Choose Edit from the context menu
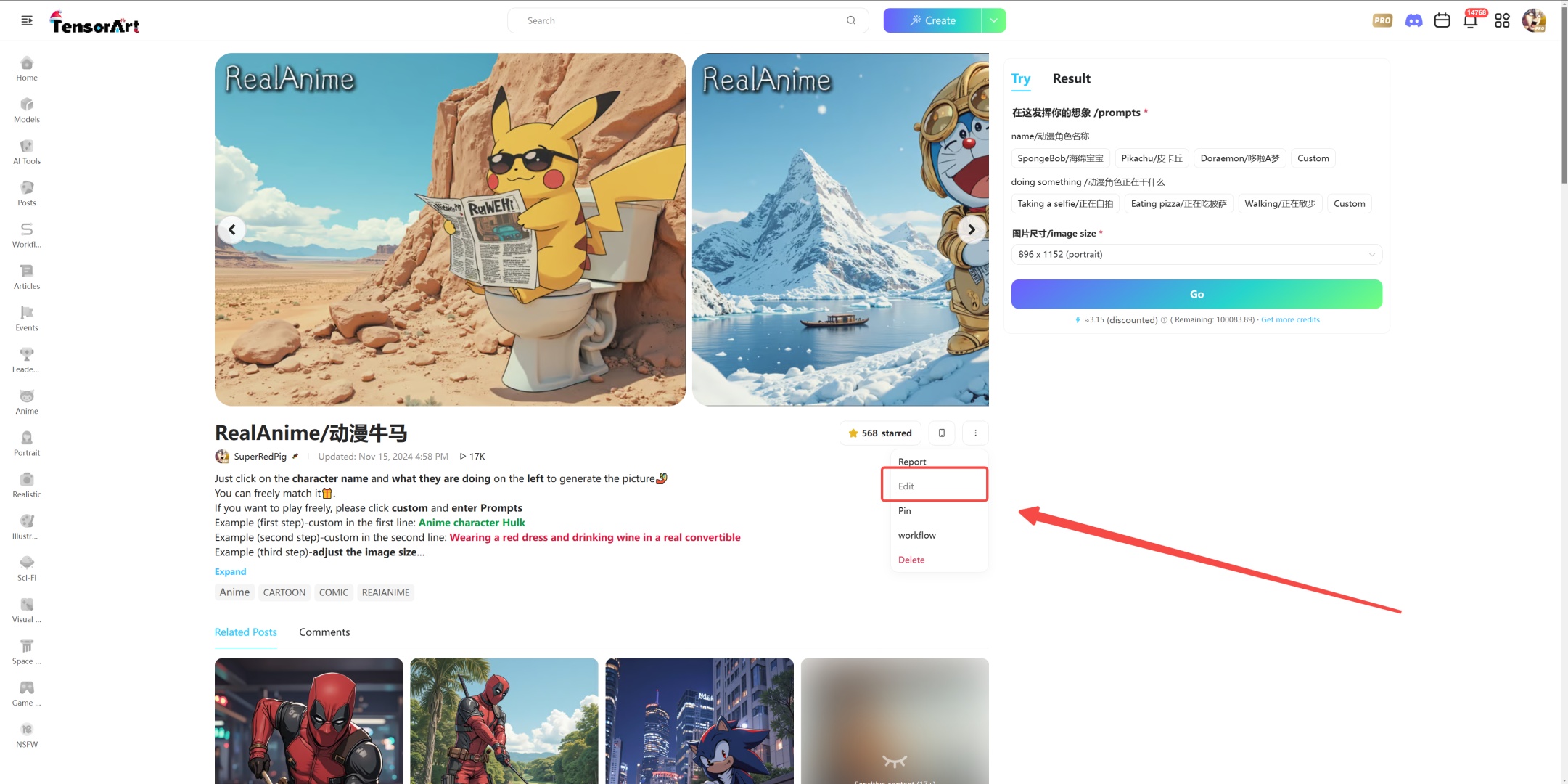This screenshot has width=1568, height=784. click(906, 486)
